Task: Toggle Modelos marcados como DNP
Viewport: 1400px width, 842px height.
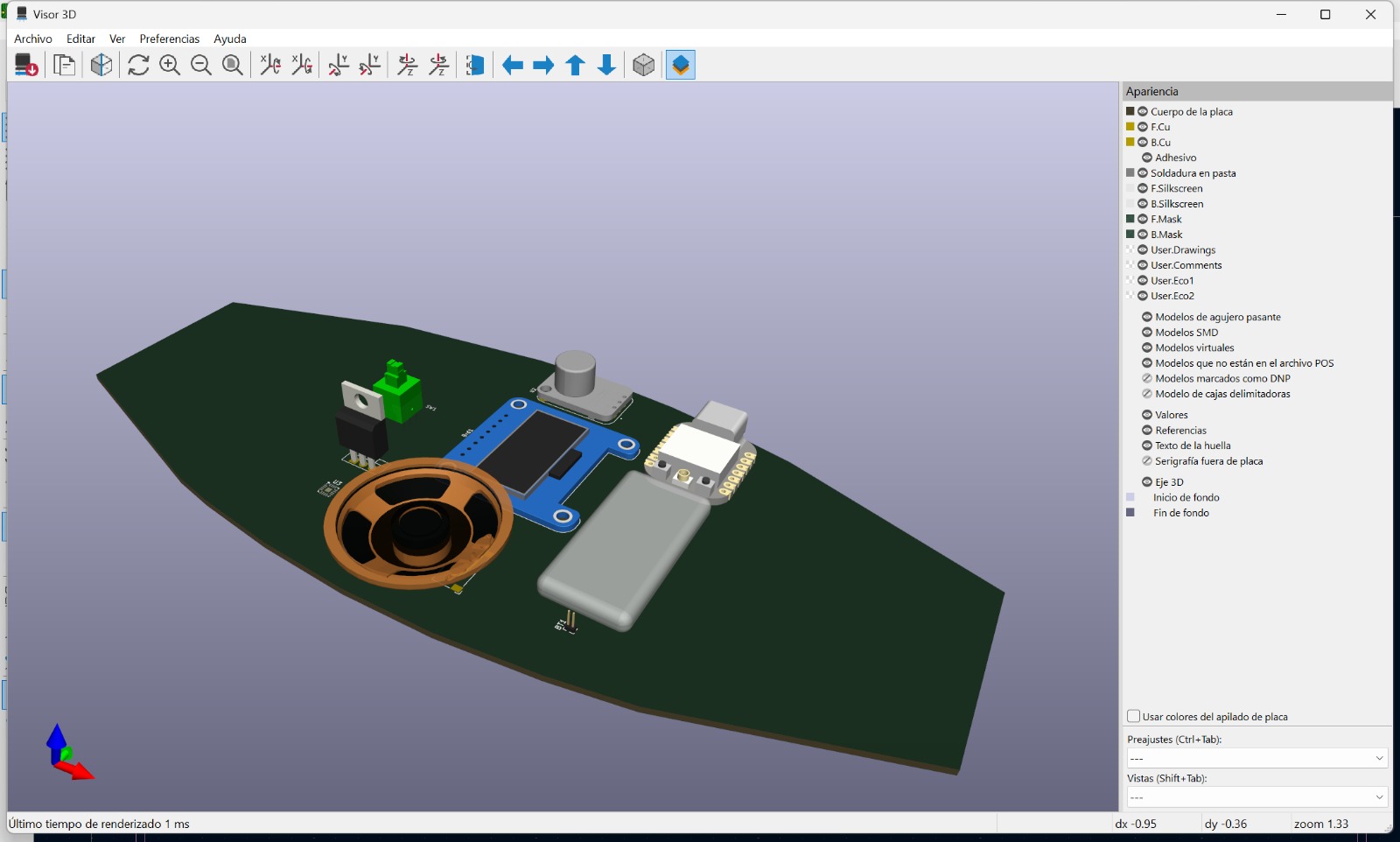Action: click(x=1147, y=378)
